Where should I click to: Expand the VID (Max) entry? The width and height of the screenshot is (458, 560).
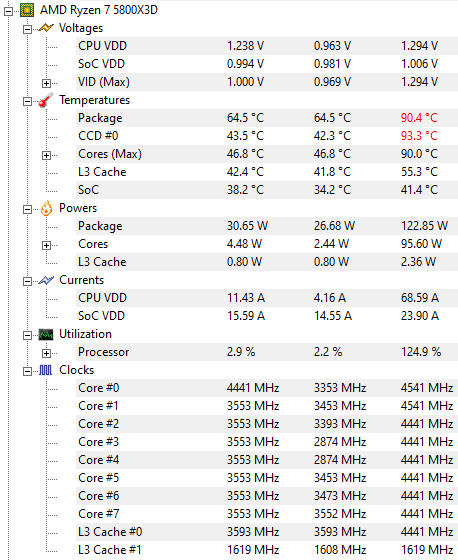click(46, 83)
